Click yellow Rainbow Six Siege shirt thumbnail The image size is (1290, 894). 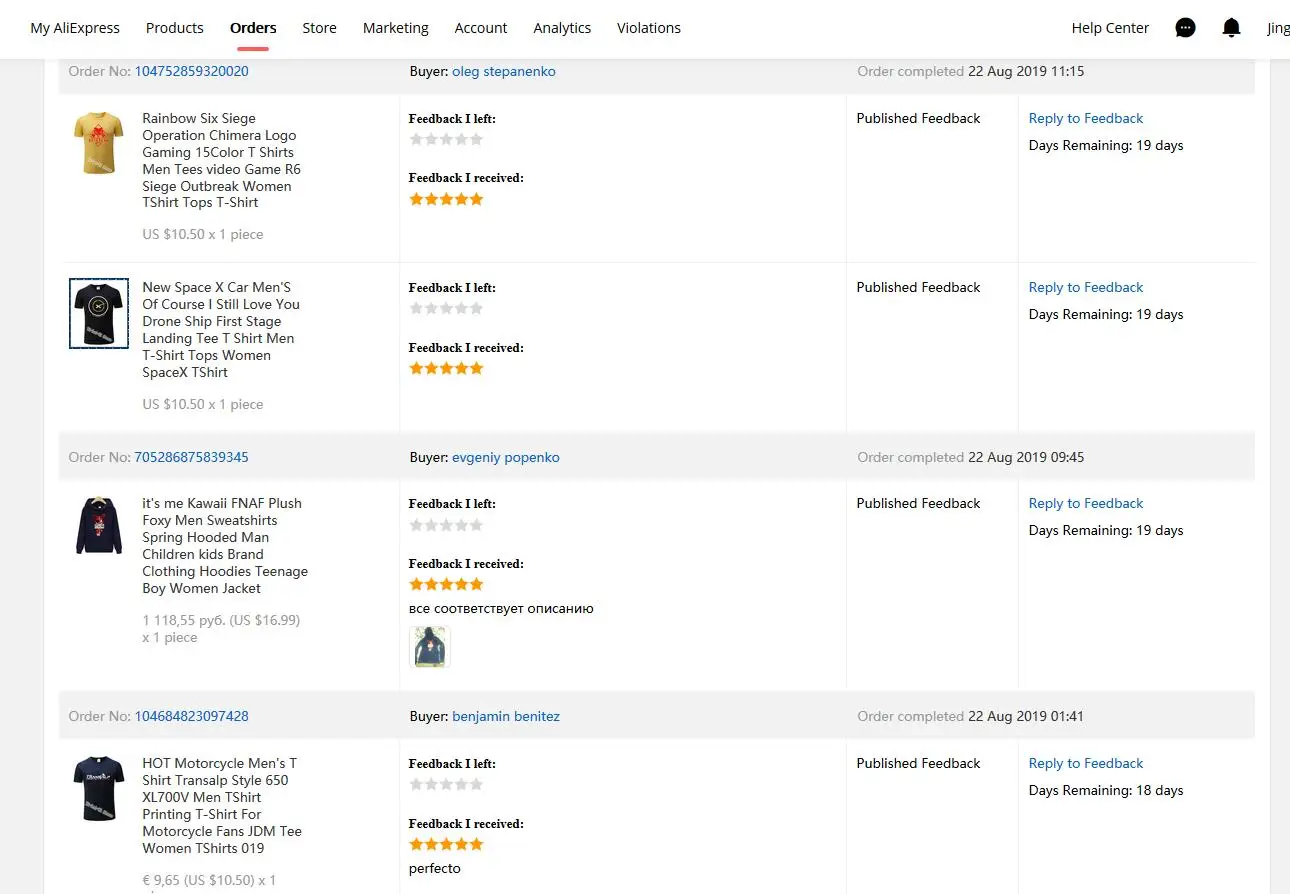[99, 143]
